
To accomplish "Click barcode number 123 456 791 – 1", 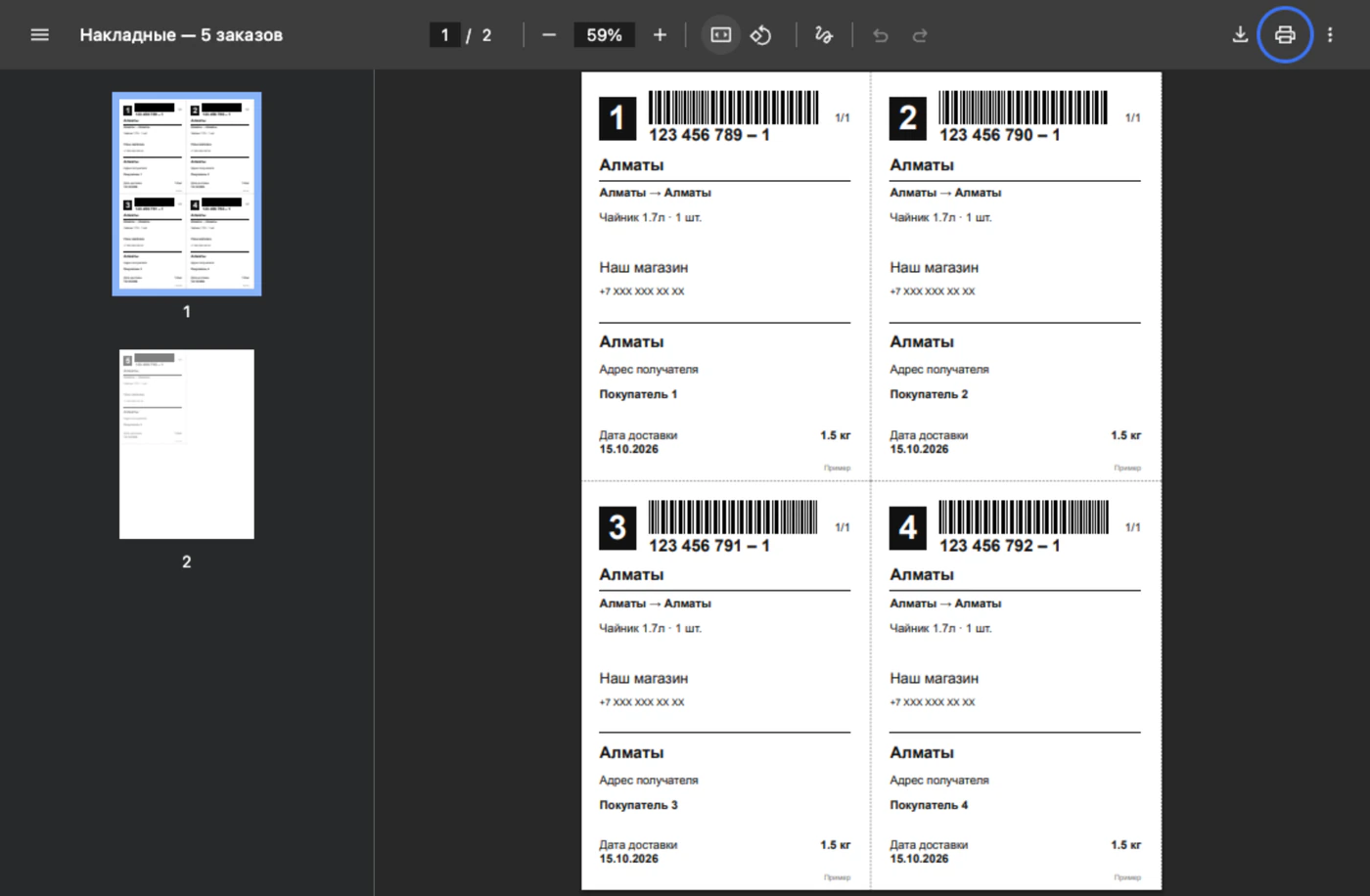I will tap(709, 546).
